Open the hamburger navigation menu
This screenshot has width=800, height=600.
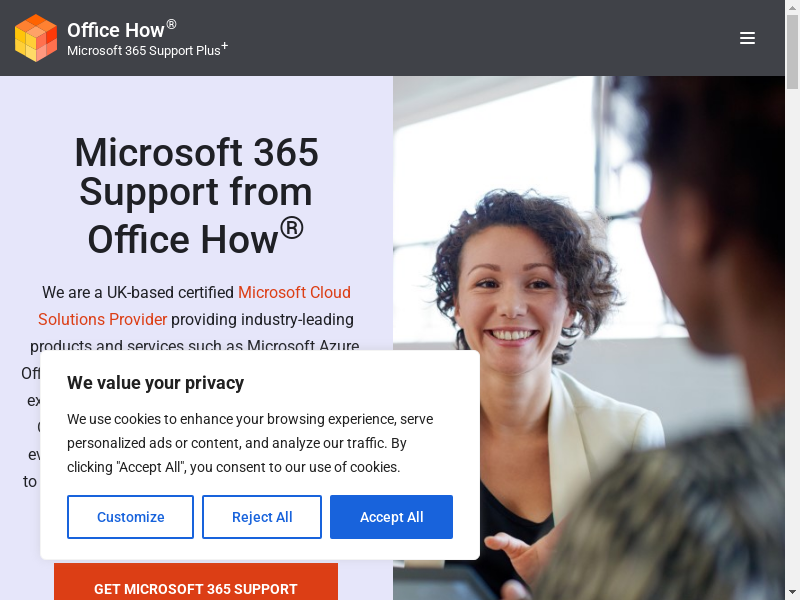tap(747, 38)
